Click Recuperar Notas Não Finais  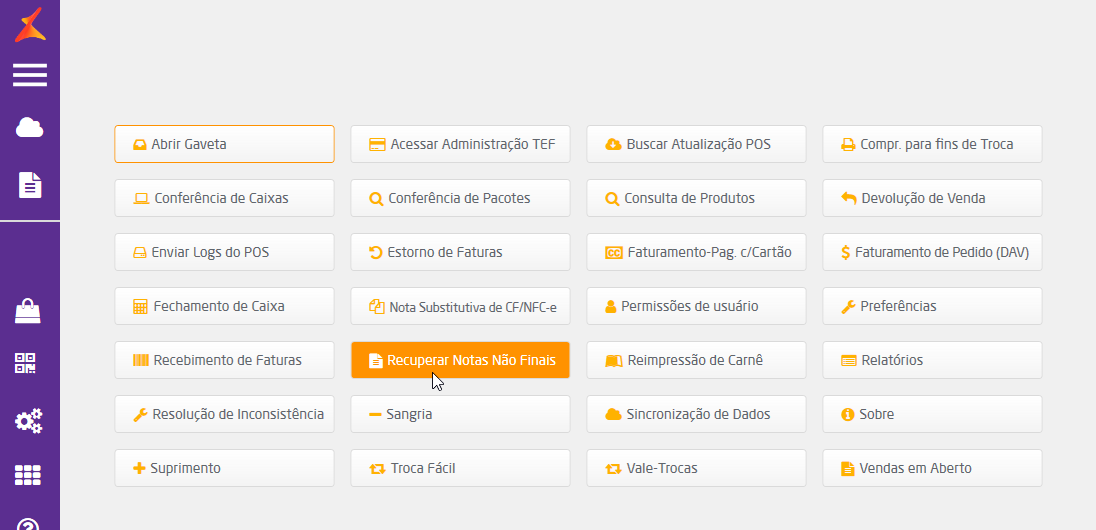pos(460,360)
